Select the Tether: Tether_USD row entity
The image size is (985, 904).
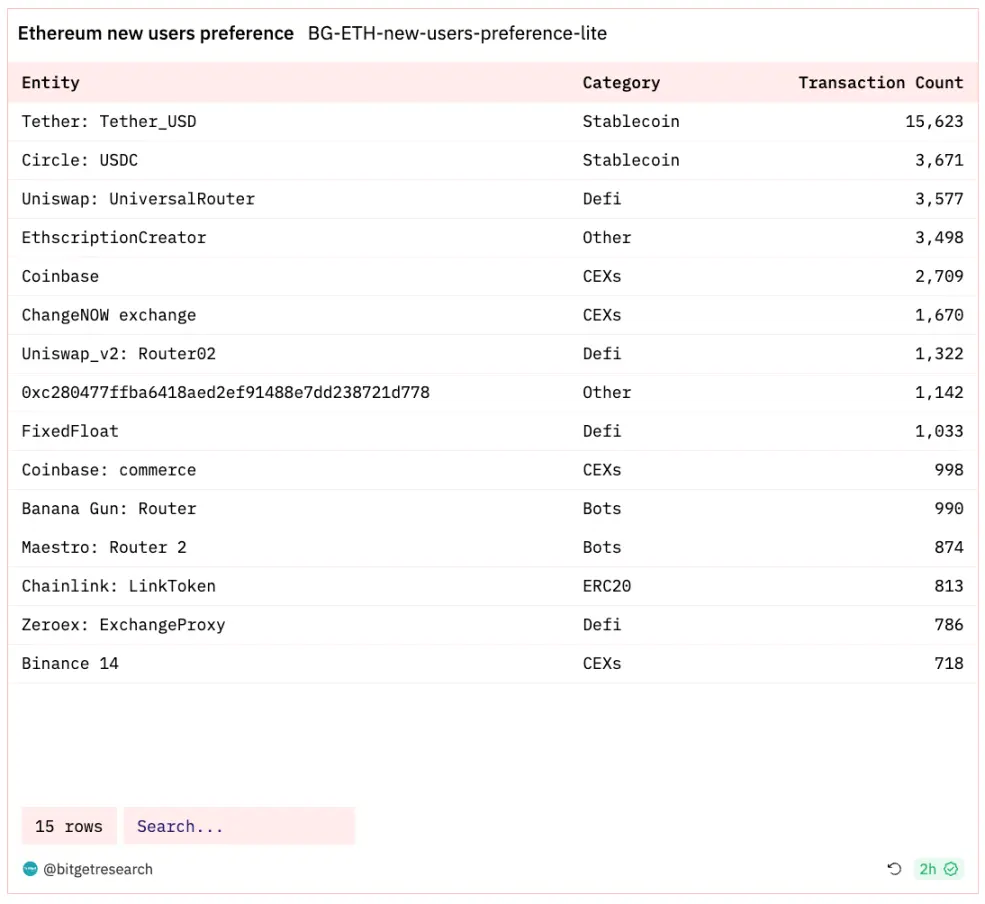(109, 122)
